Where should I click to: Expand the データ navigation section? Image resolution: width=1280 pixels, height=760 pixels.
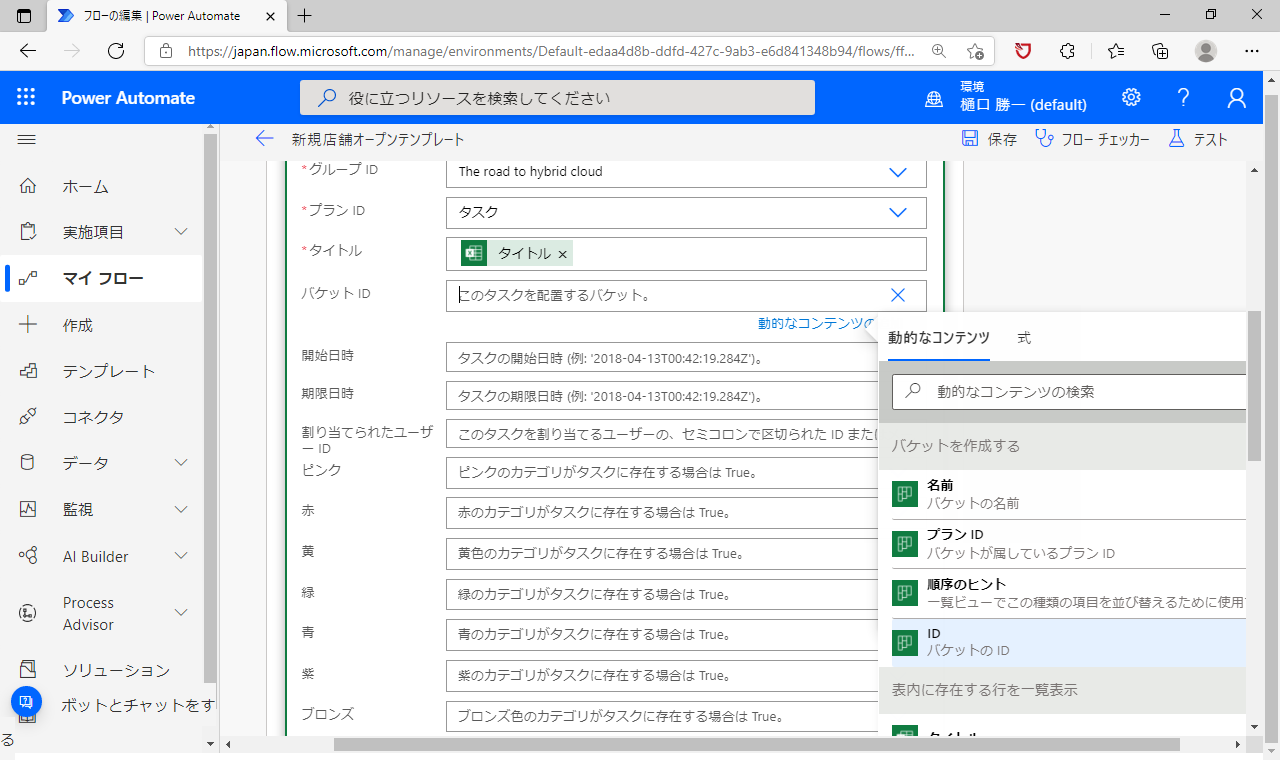[x=181, y=463]
